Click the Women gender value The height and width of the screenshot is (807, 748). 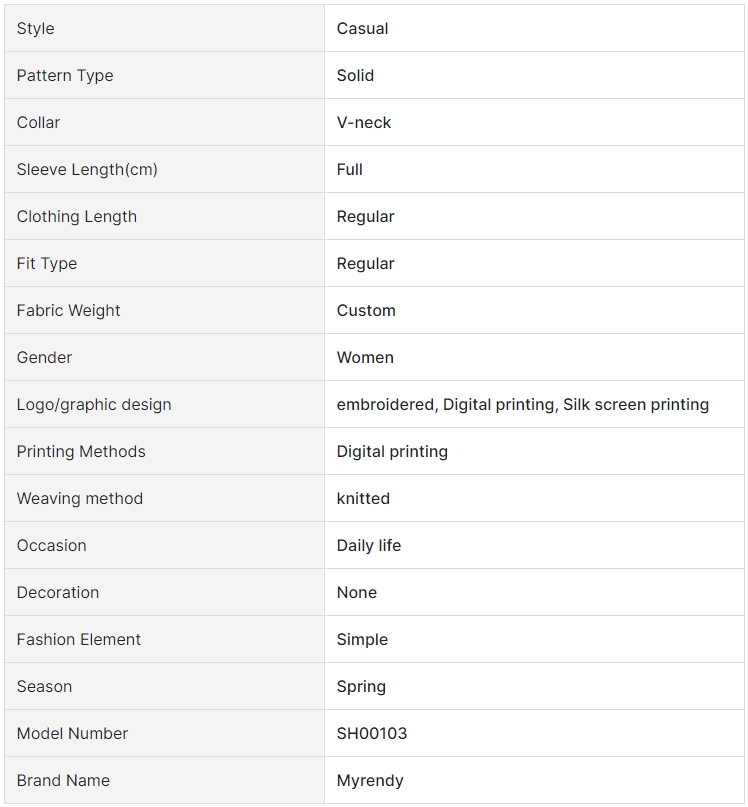click(365, 357)
